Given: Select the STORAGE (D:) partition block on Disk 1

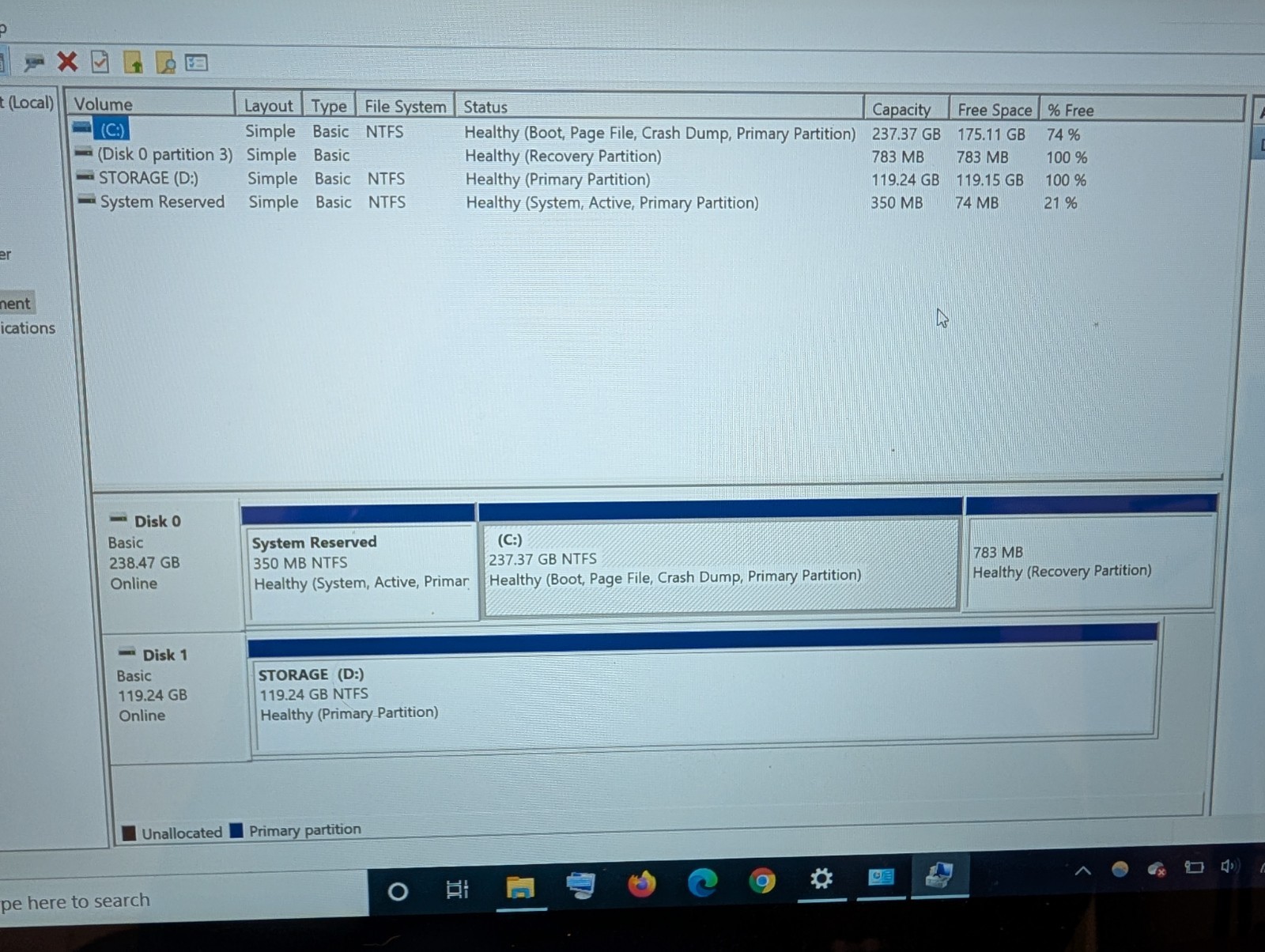Looking at the screenshot, I should point(704,689).
